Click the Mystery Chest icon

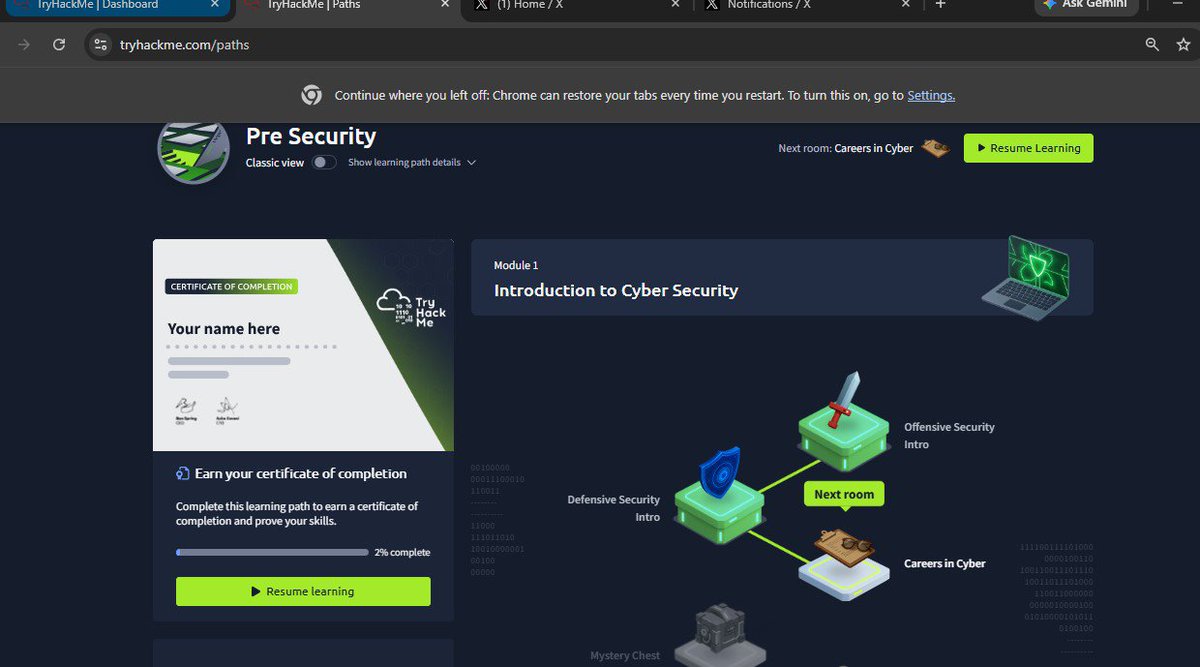(x=719, y=636)
